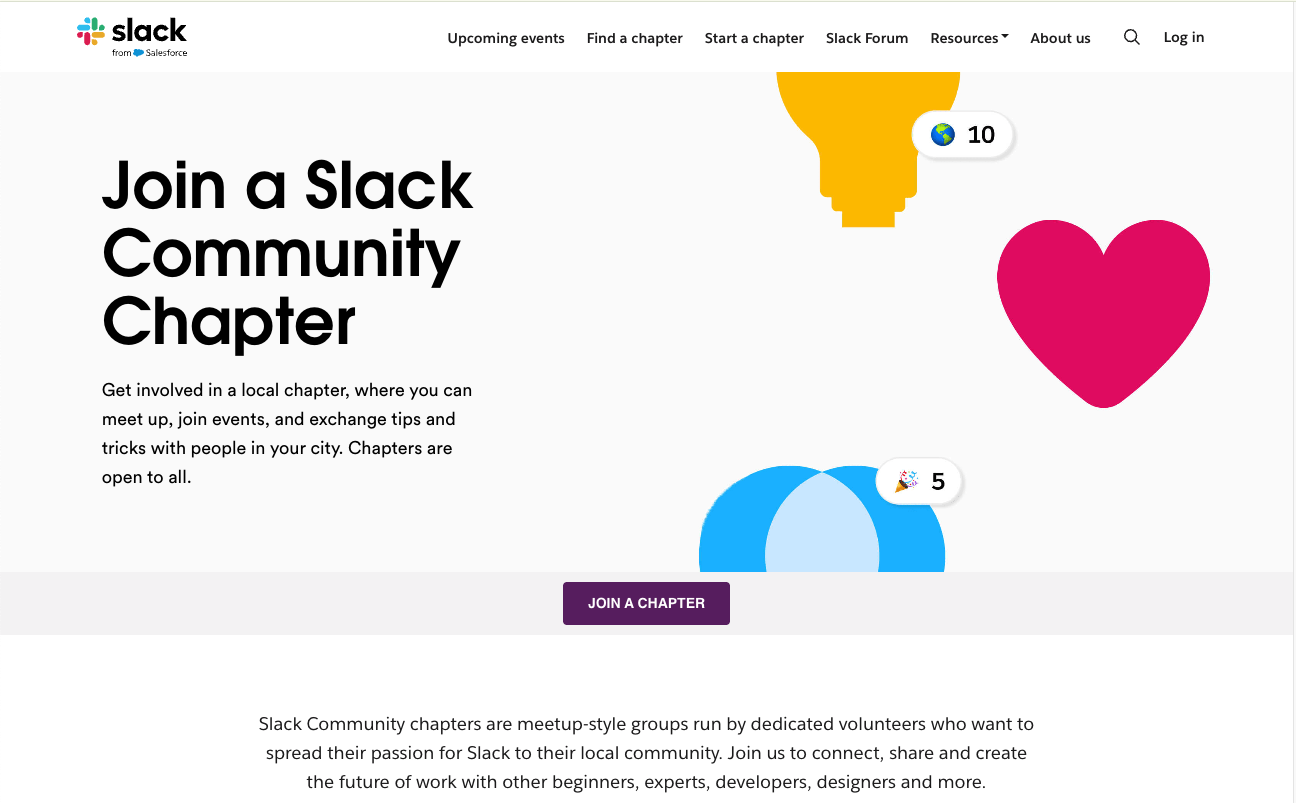Open Start a chapter
Viewport: 1296px width, 803px height.
[754, 37]
